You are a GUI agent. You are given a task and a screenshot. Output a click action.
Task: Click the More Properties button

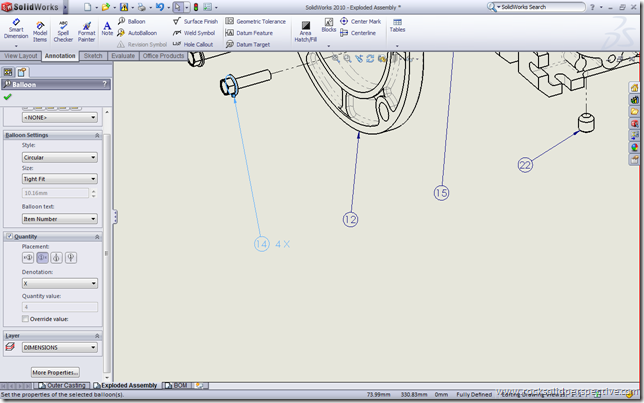click(55, 372)
